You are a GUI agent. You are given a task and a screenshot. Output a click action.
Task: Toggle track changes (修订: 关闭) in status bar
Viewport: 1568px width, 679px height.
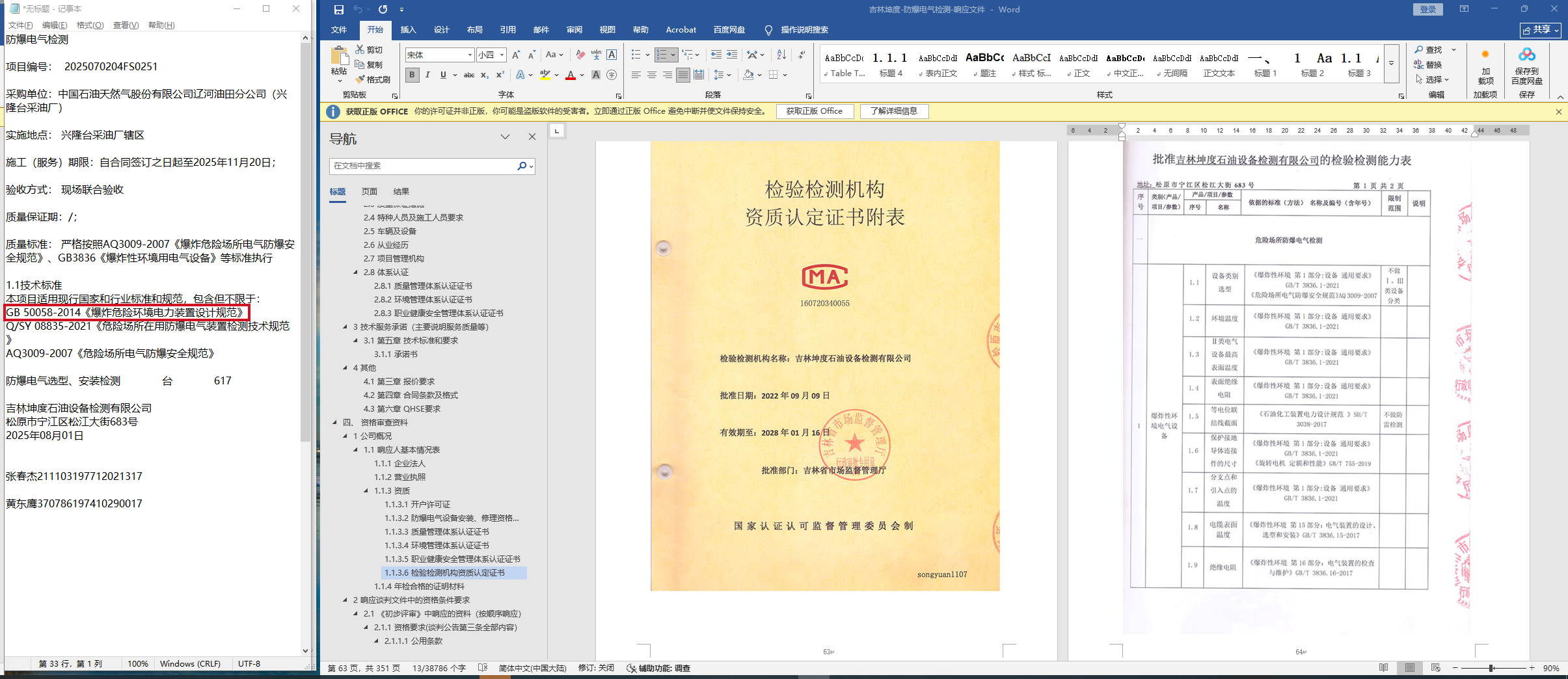pyautogui.click(x=596, y=668)
